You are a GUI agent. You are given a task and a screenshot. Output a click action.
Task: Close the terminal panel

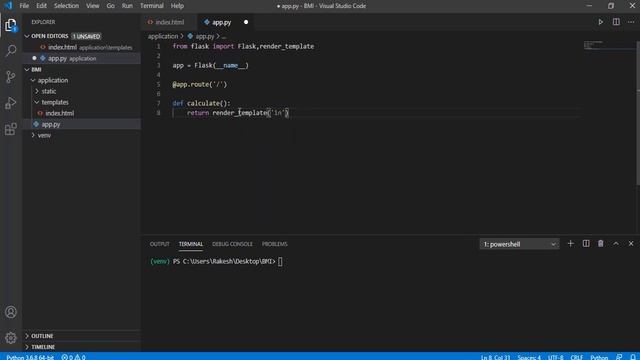click(x=631, y=244)
